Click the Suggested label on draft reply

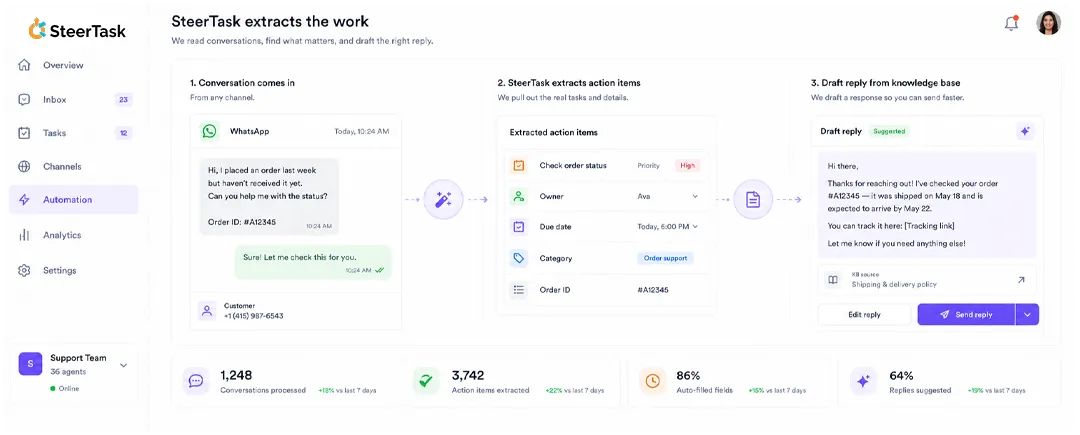889,131
